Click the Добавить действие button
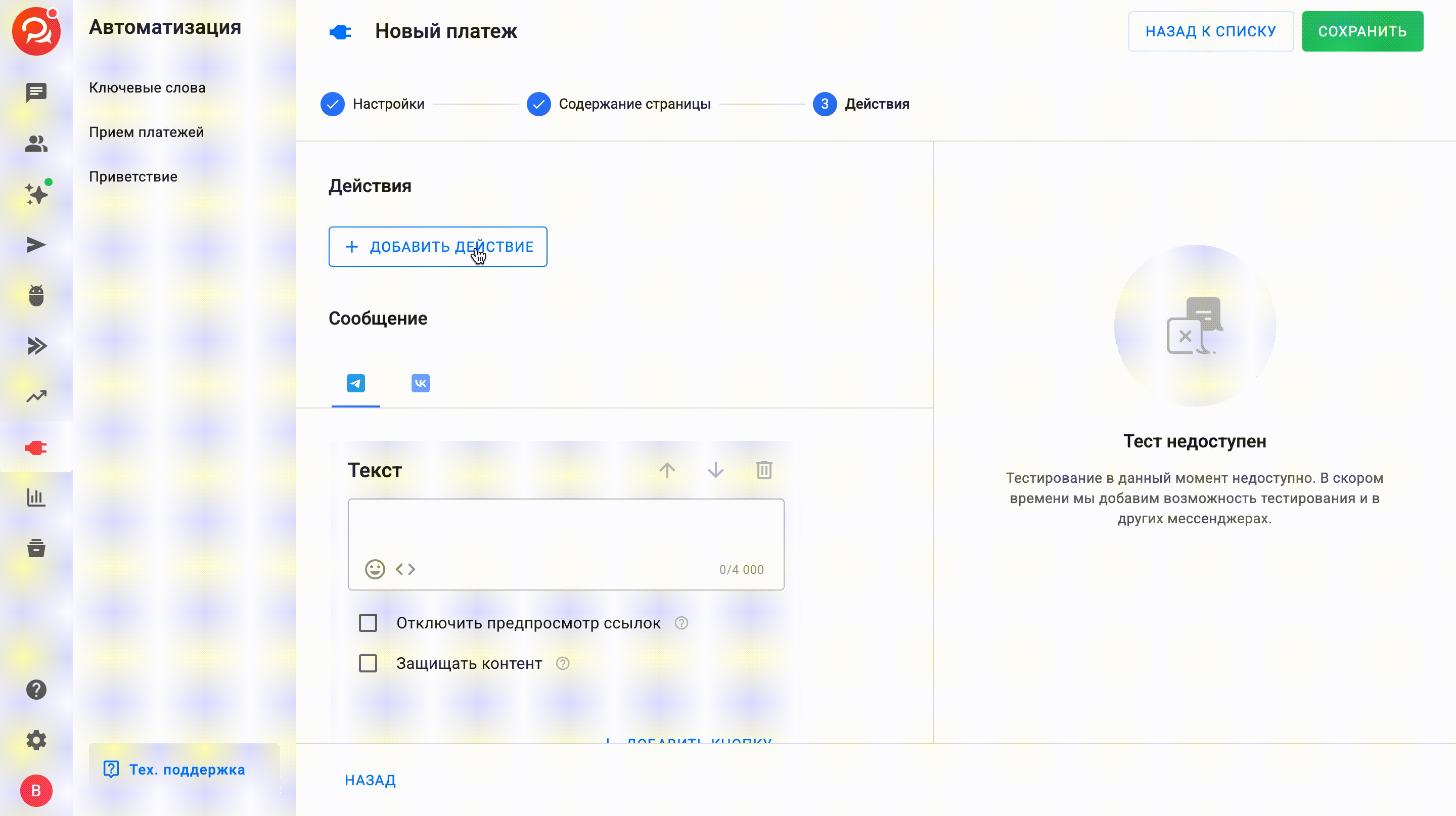This screenshot has width=1456, height=816. pos(437,247)
